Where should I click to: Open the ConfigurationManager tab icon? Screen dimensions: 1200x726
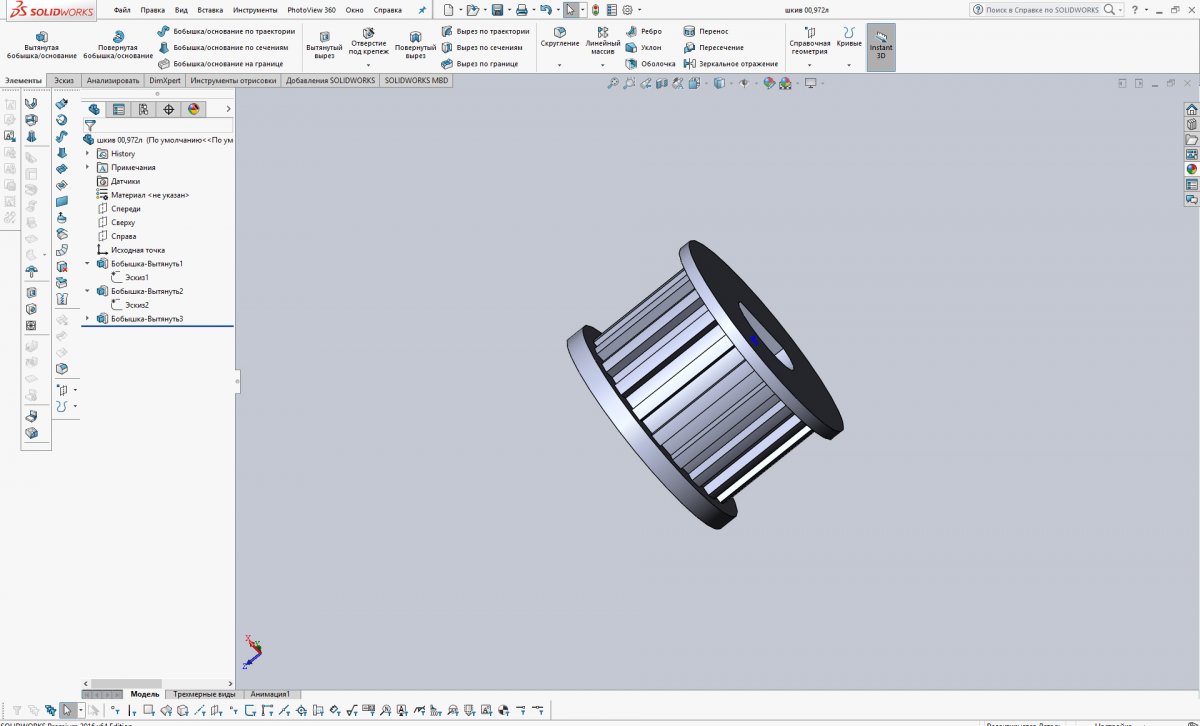pos(144,110)
